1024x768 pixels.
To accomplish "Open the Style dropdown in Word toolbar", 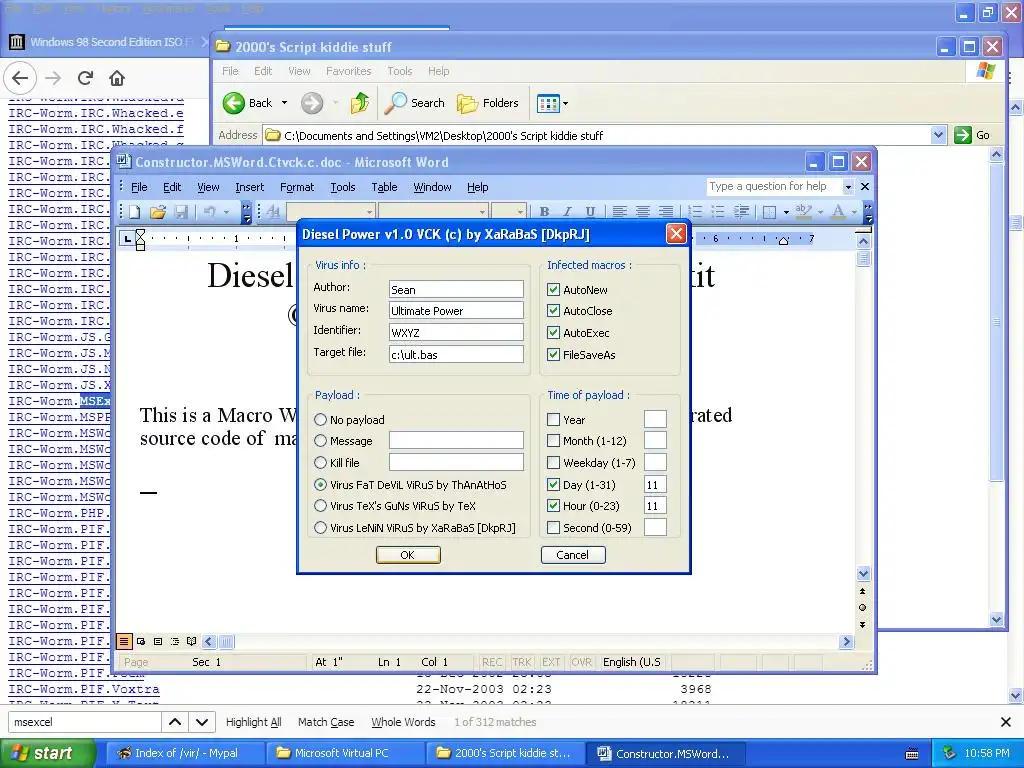I will pos(369,212).
